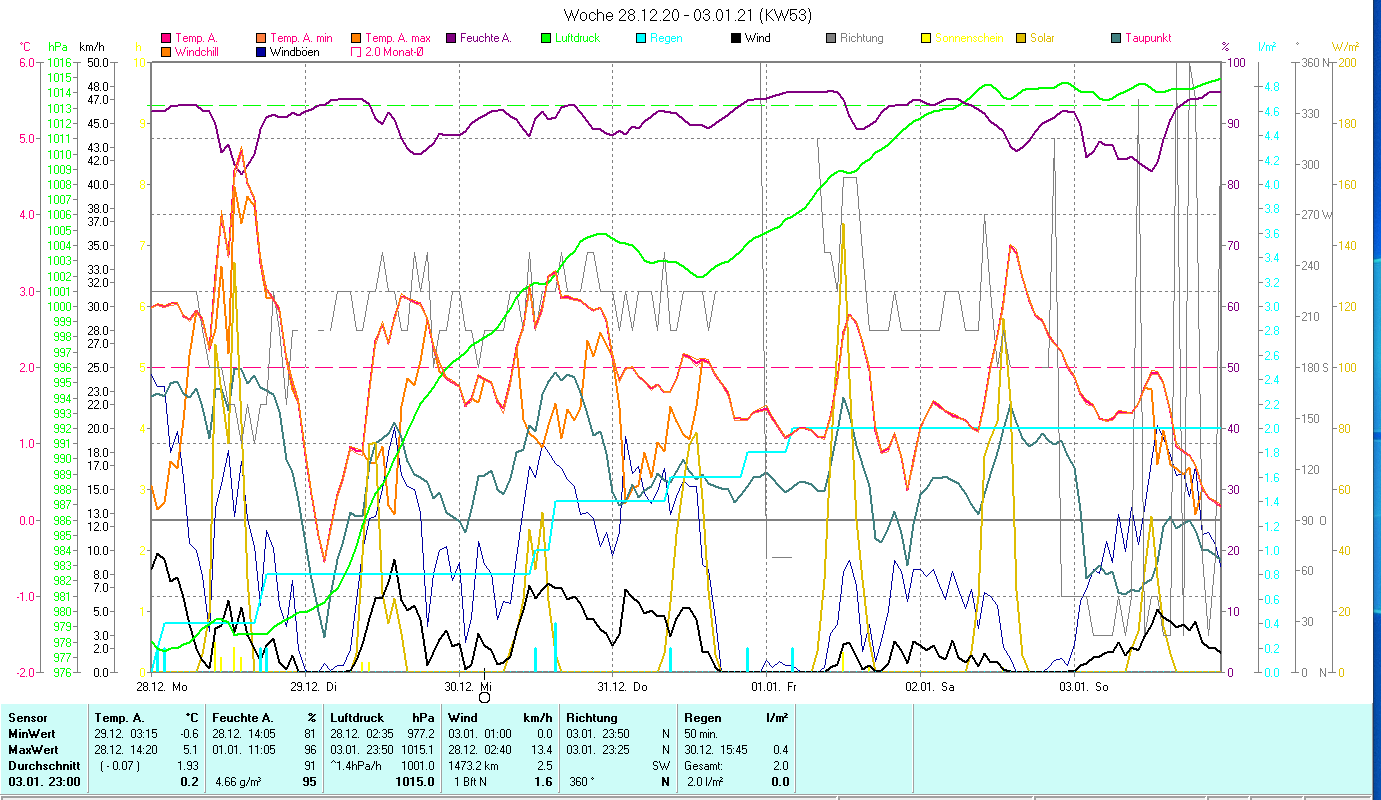Click the rain time '30.12. 15:45'

716,750
